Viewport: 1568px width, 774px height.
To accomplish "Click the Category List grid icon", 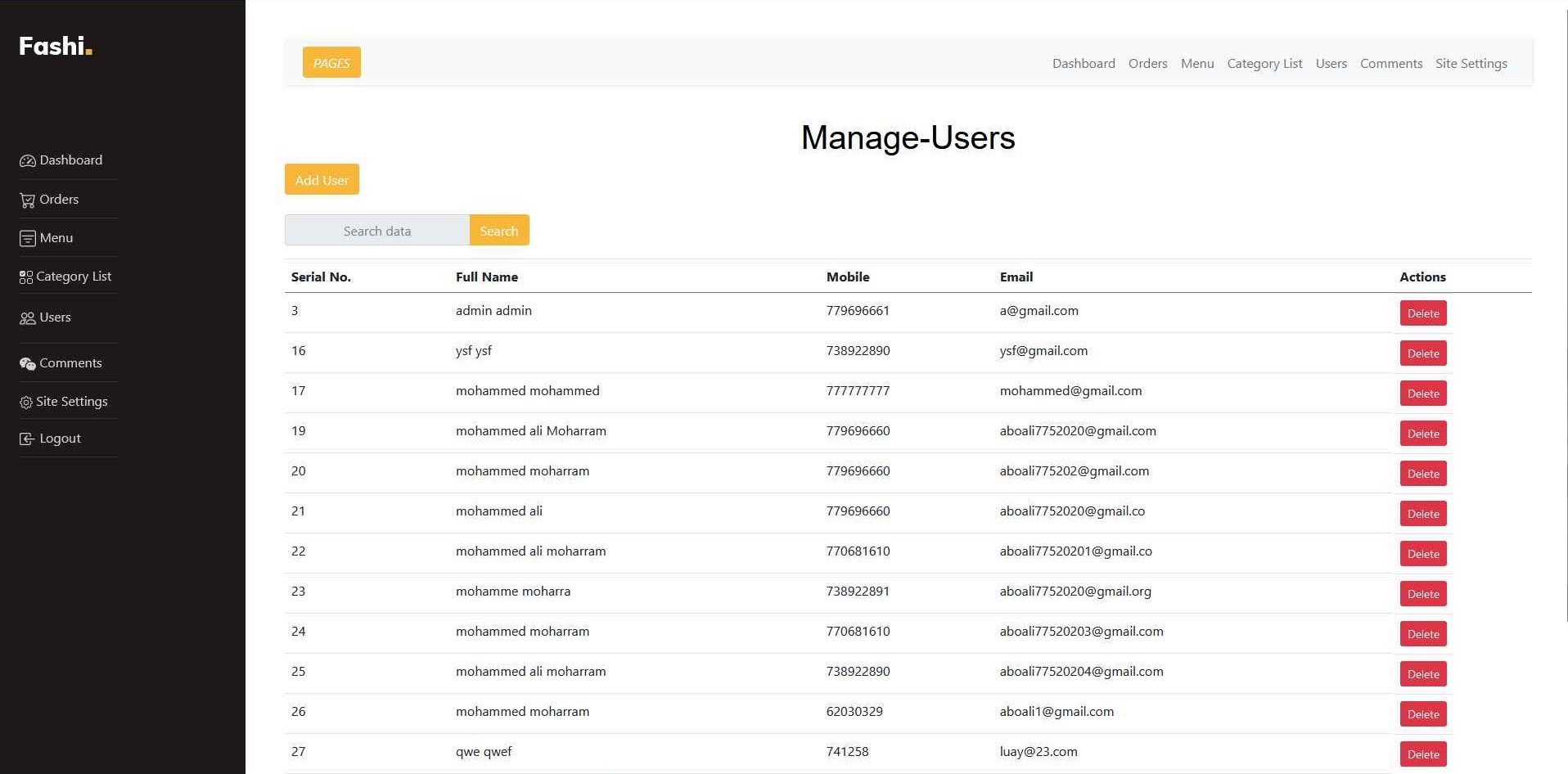I will click(26, 277).
